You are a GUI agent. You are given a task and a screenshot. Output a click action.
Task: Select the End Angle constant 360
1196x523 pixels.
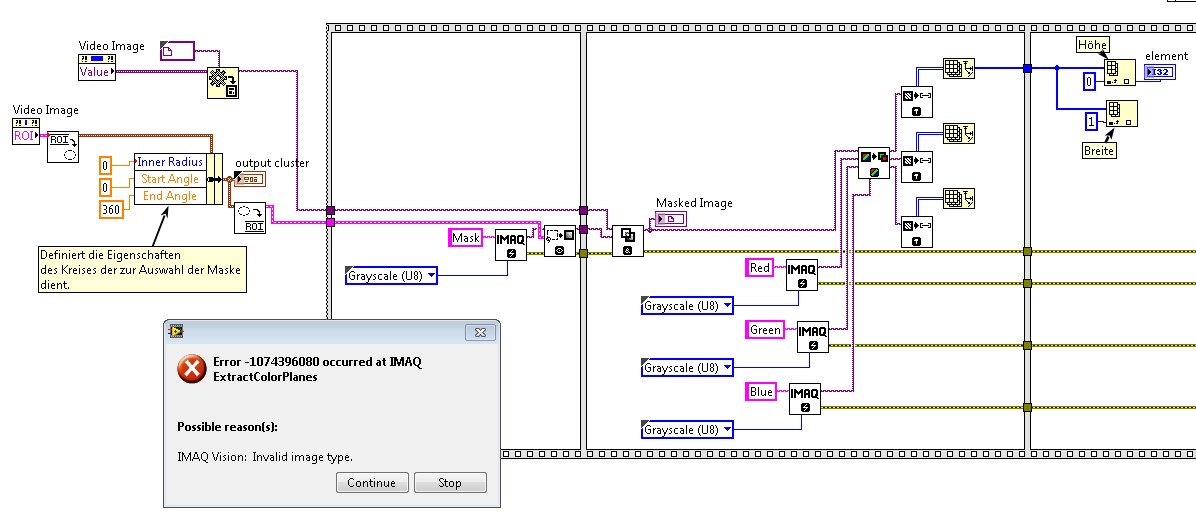pyautogui.click(x=113, y=209)
